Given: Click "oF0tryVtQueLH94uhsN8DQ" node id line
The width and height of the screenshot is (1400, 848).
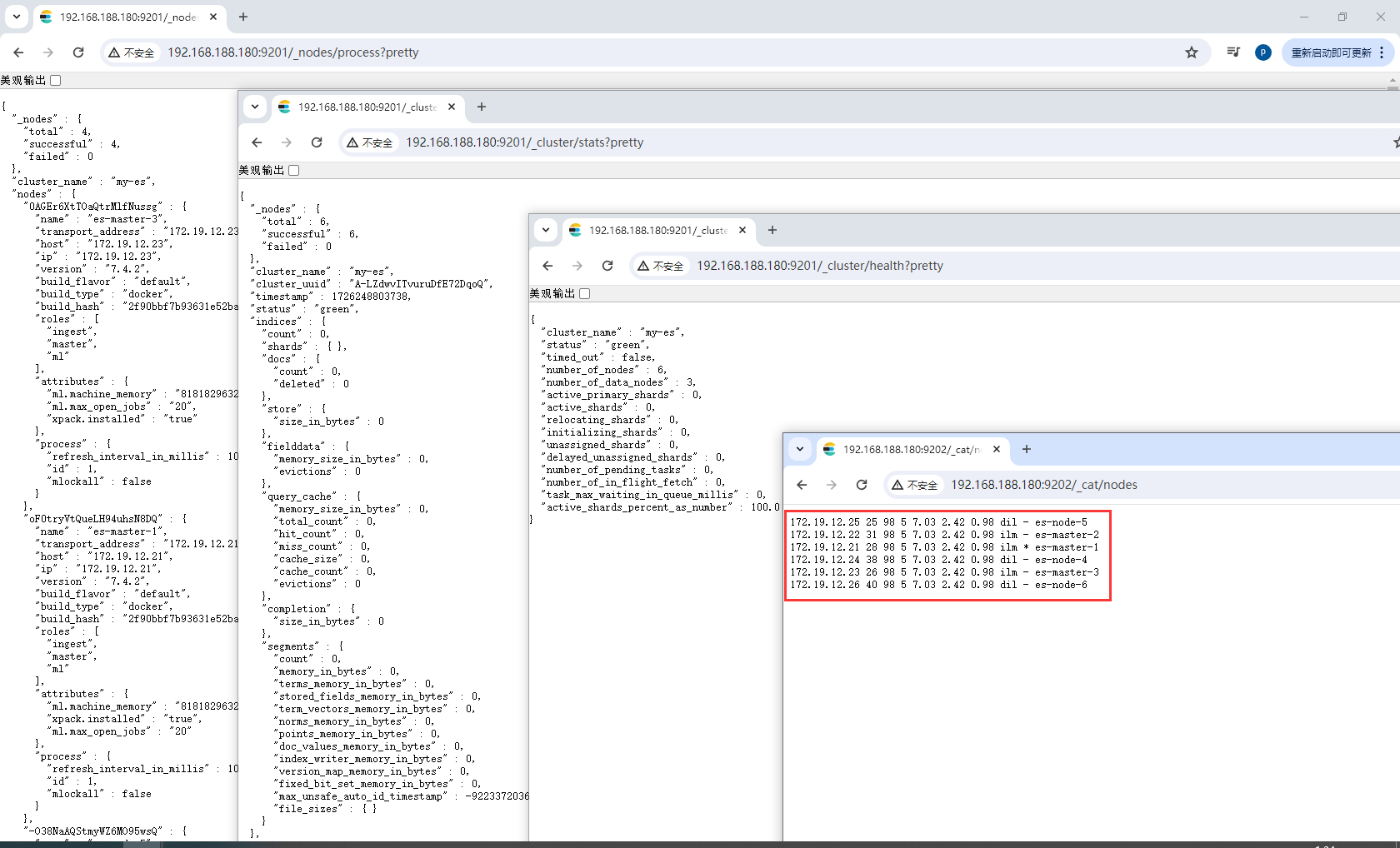Looking at the screenshot, I should (x=105, y=519).
